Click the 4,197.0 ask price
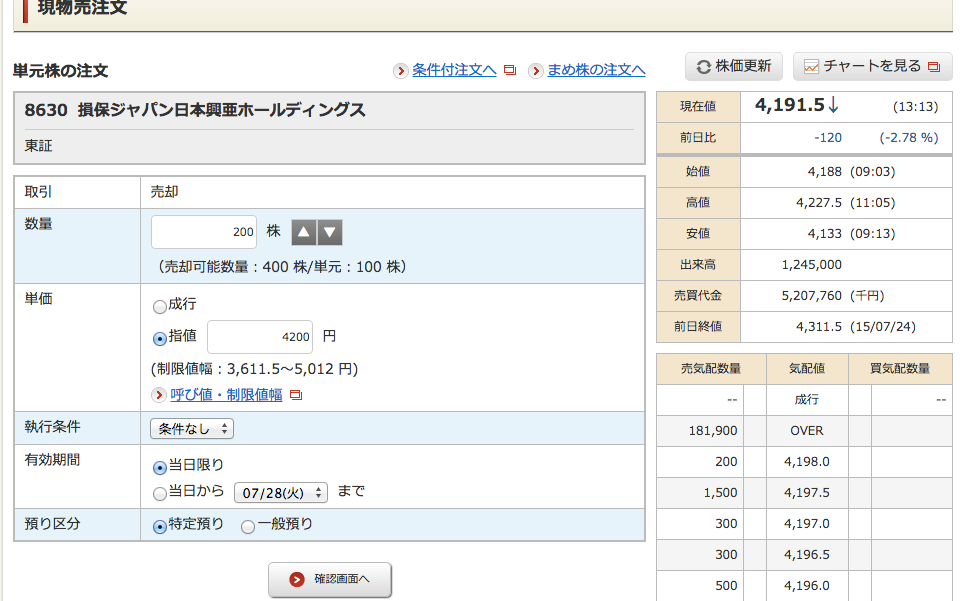Image resolution: width=960 pixels, height=601 pixels. 806,524
